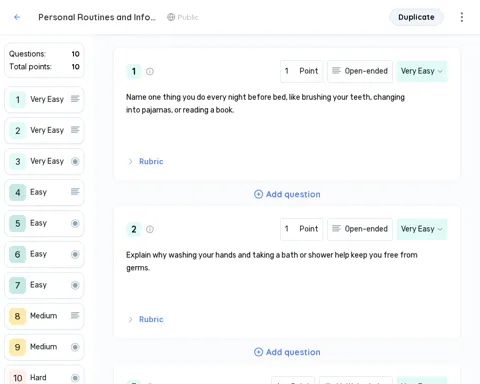The width and height of the screenshot is (480, 384).
Task: Click the Questions: 10 summary
Action: pyautogui.click(x=44, y=54)
